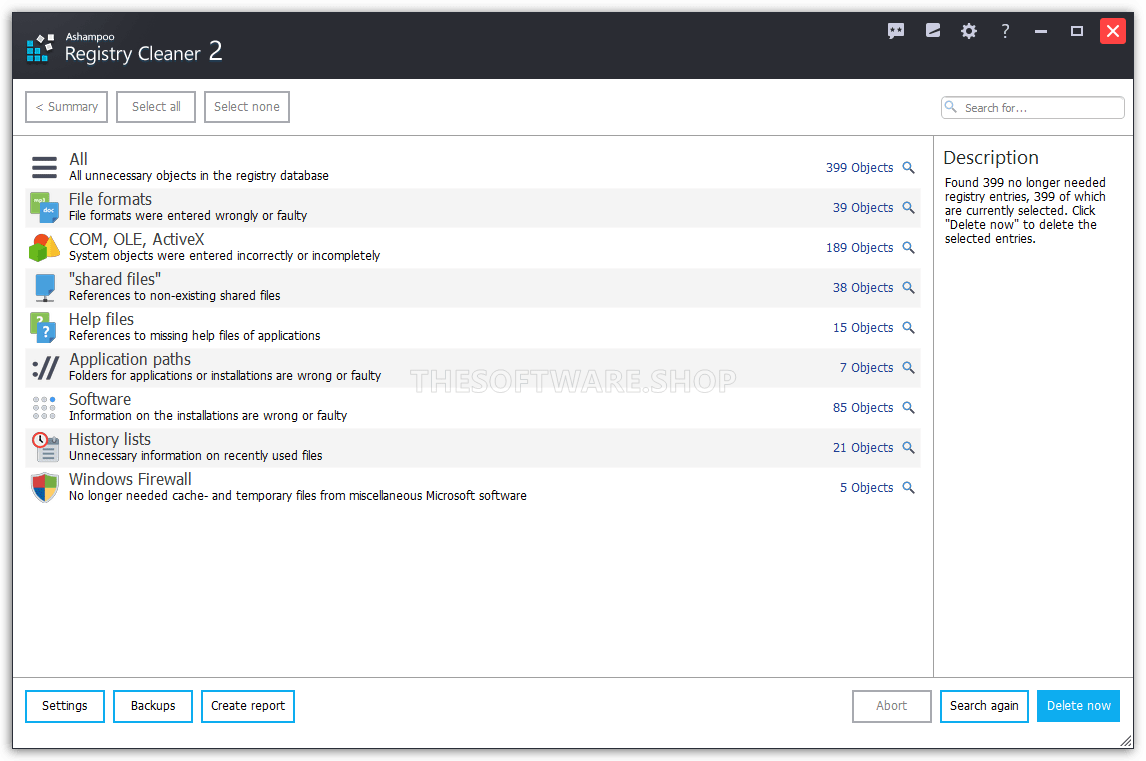Open the 15 Objects link
The width and height of the screenshot is (1146, 761).
click(x=863, y=328)
